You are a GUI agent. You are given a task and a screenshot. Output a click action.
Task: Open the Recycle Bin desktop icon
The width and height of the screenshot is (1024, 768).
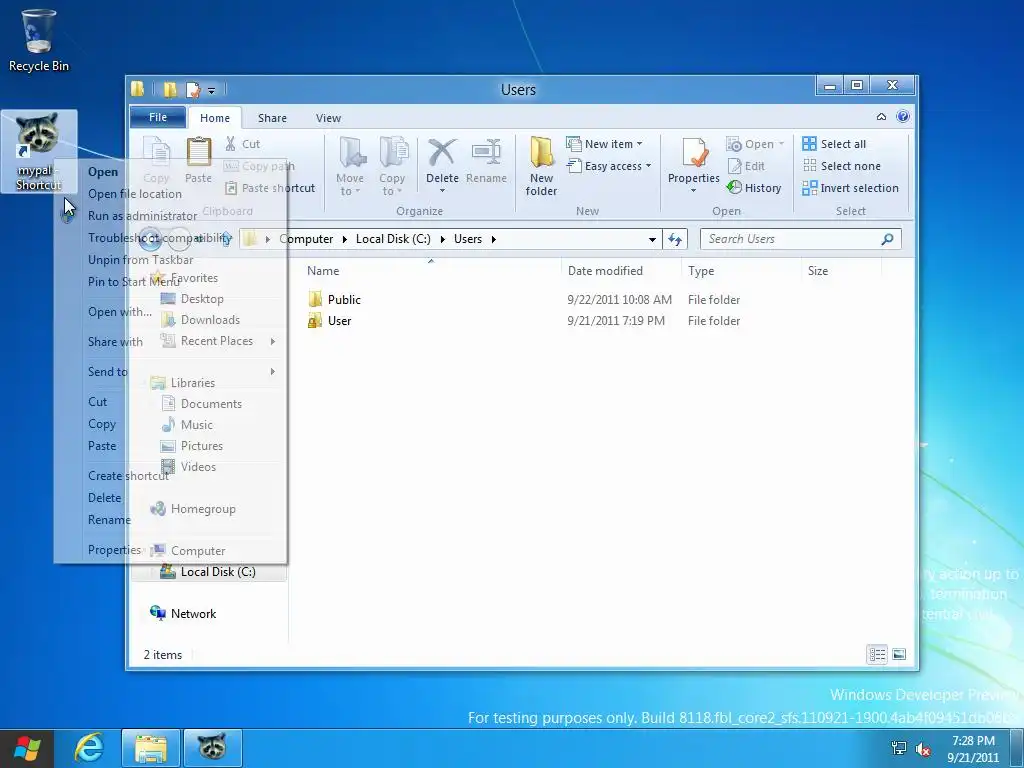tap(38, 40)
